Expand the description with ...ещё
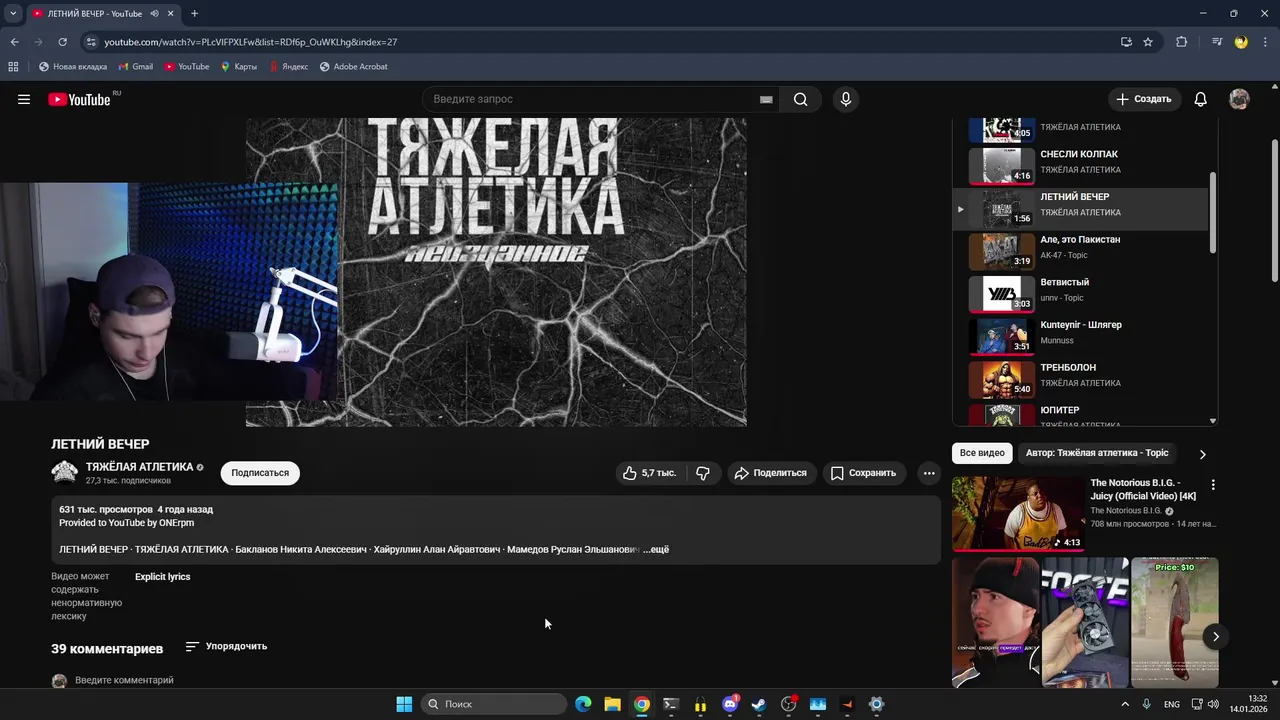 [656, 549]
